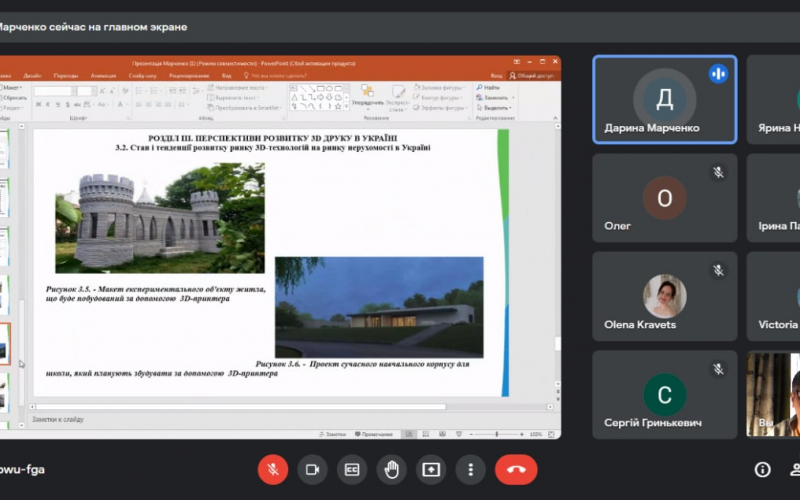Open the font color A dropdown
Viewport: 800px width, 500px height.
(121, 105)
